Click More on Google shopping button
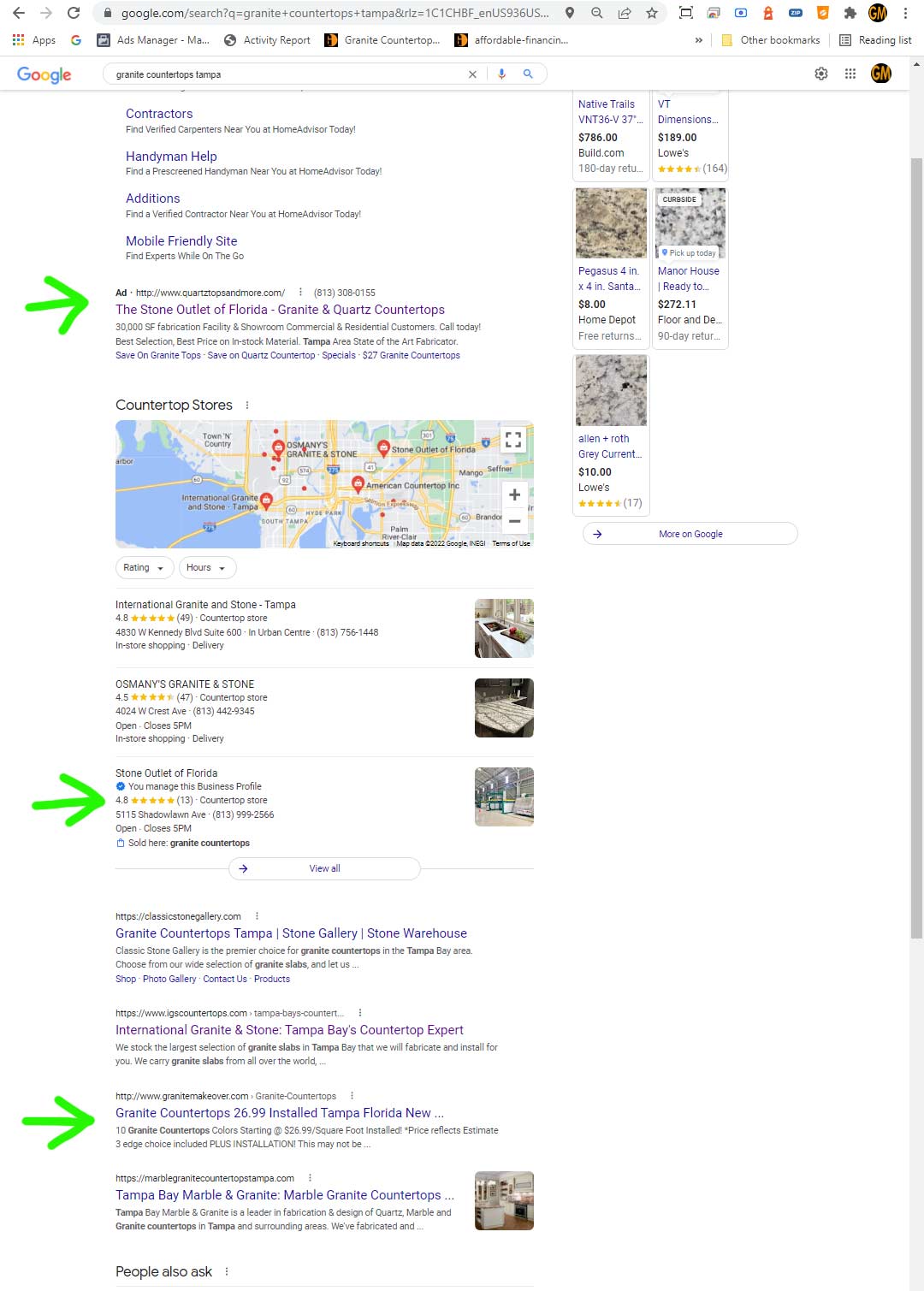The image size is (924, 1291). pos(690,534)
